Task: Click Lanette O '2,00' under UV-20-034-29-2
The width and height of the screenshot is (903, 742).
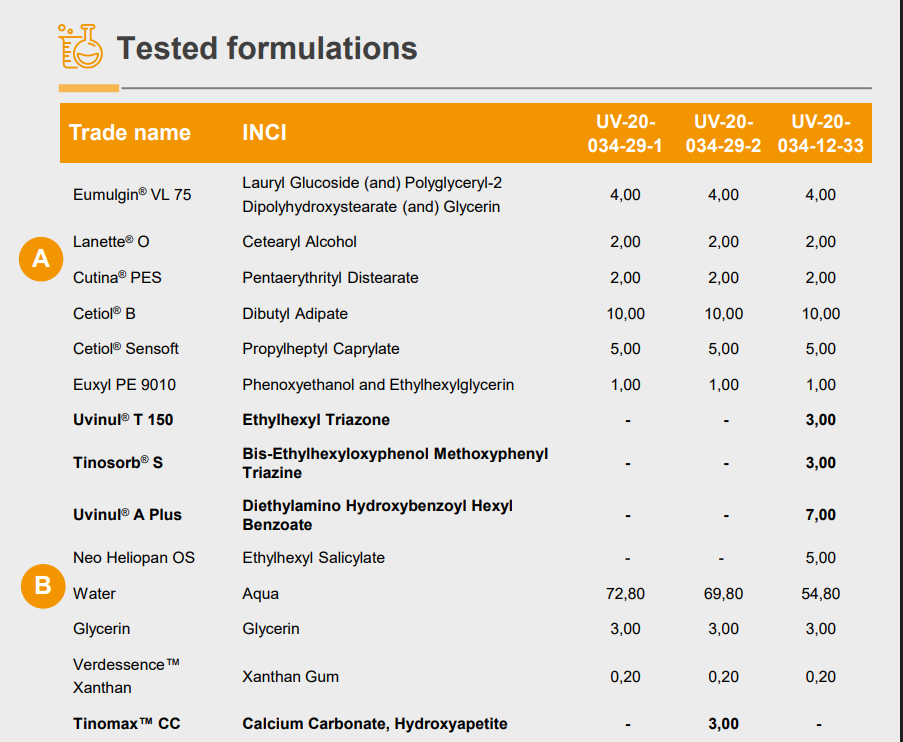Action: [x=723, y=241]
